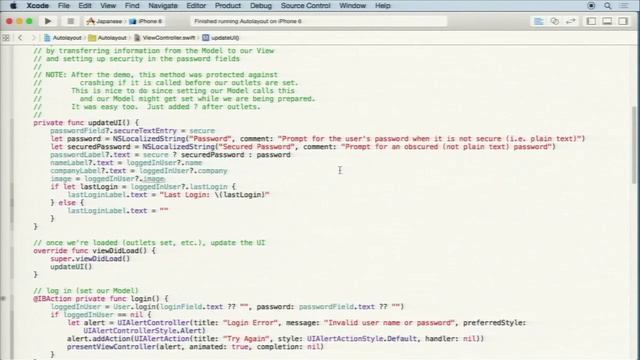Open the Editor menu

pos(196,6)
